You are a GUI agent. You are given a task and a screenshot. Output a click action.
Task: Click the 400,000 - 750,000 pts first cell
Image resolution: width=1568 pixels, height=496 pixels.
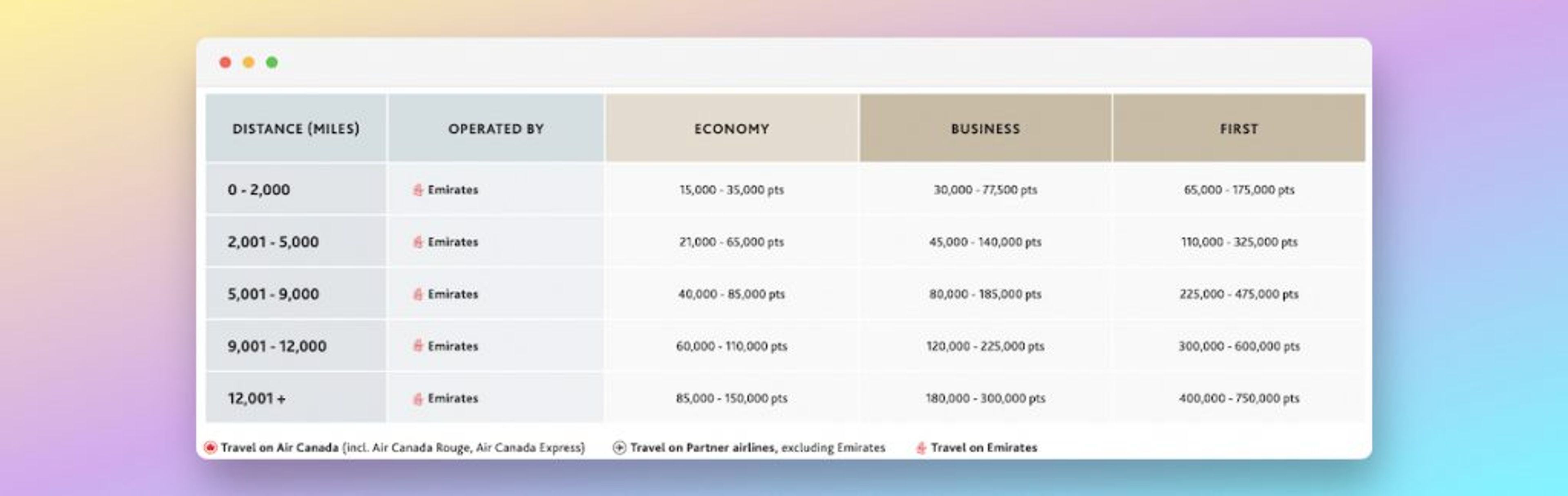point(1239,398)
